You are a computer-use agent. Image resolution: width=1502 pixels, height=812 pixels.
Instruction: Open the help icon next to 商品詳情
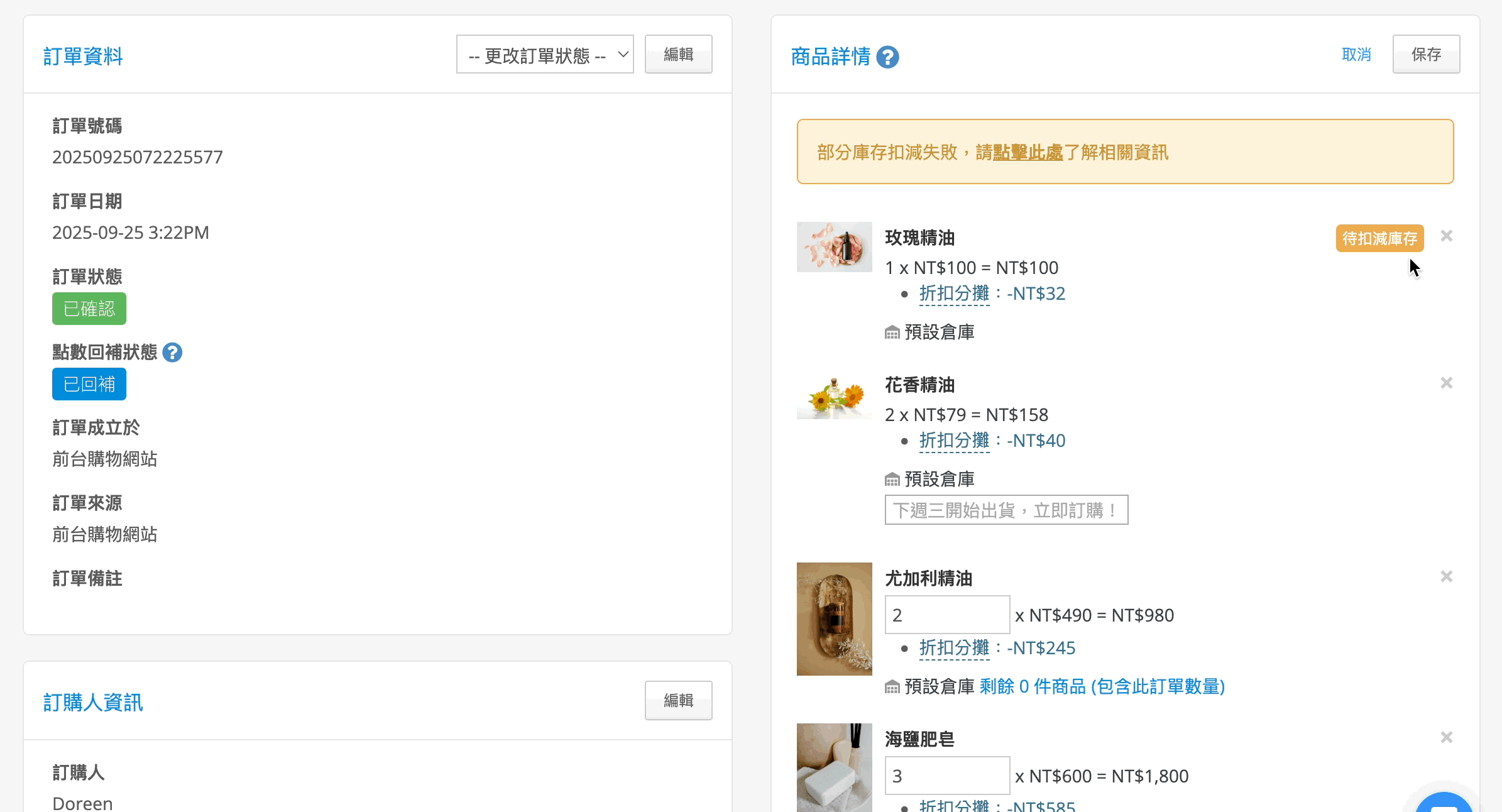(887, 57)
